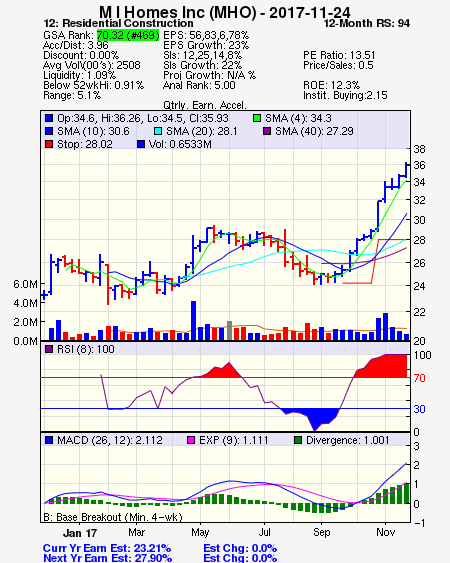The width and height of the screenshot is (450, 563).
Task: Click the EXP (9): 1.111 label
Action: 233,440
